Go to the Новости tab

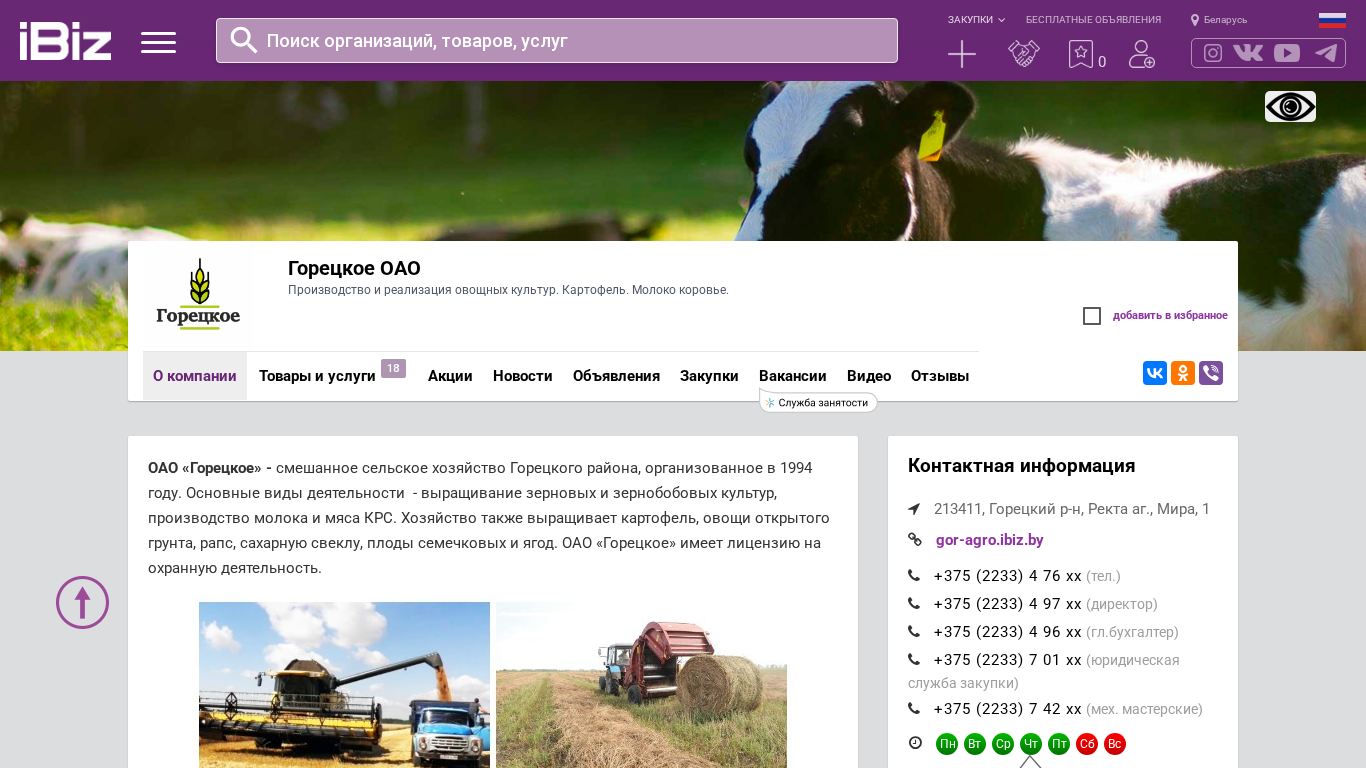tap(523, 376)
